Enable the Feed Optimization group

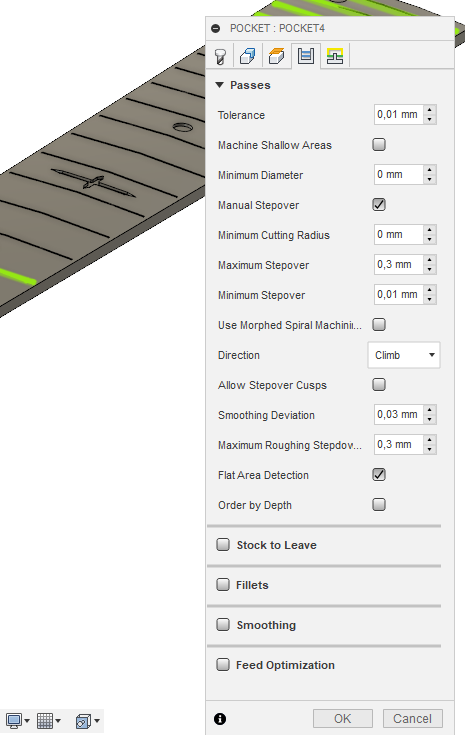click(223, 665)
